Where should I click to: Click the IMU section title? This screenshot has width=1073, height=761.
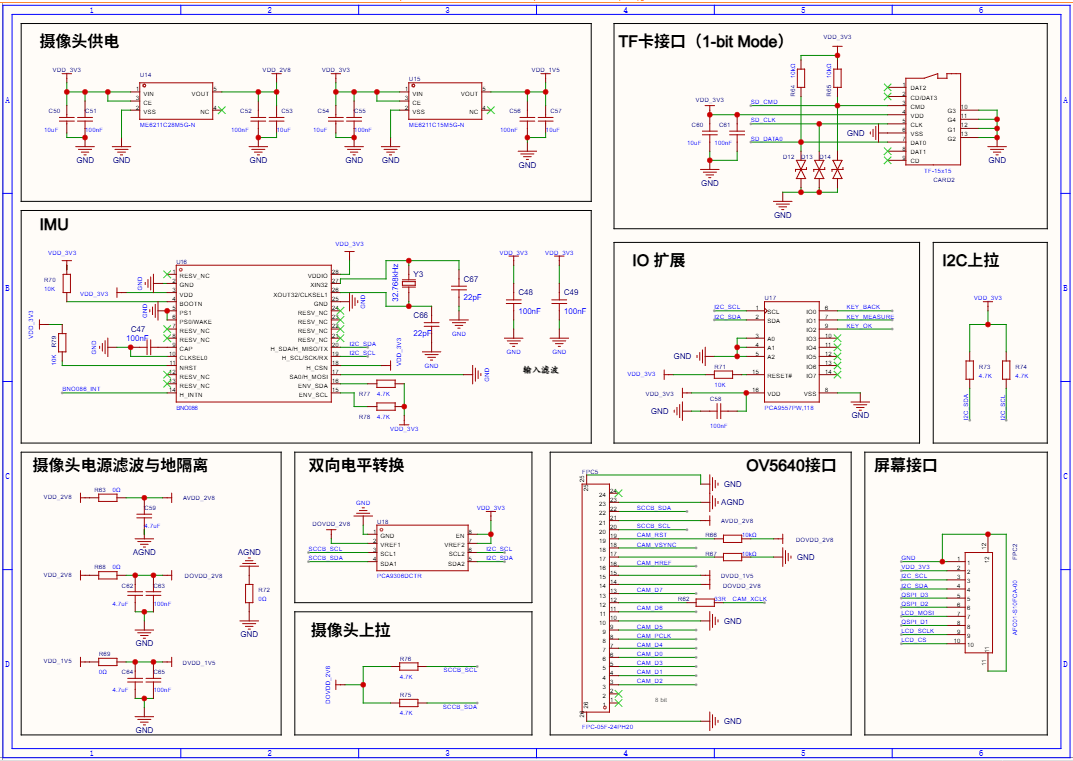click(x=54, y=224)
